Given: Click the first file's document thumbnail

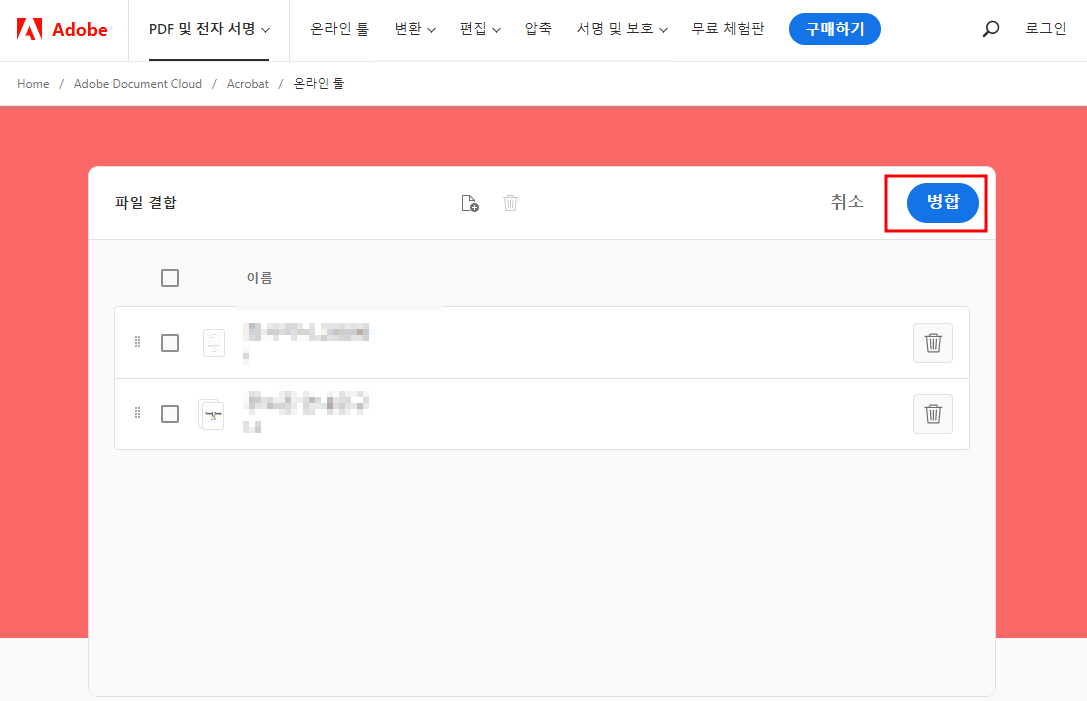Looking at the screenshot, I should [x=214, y=342].
